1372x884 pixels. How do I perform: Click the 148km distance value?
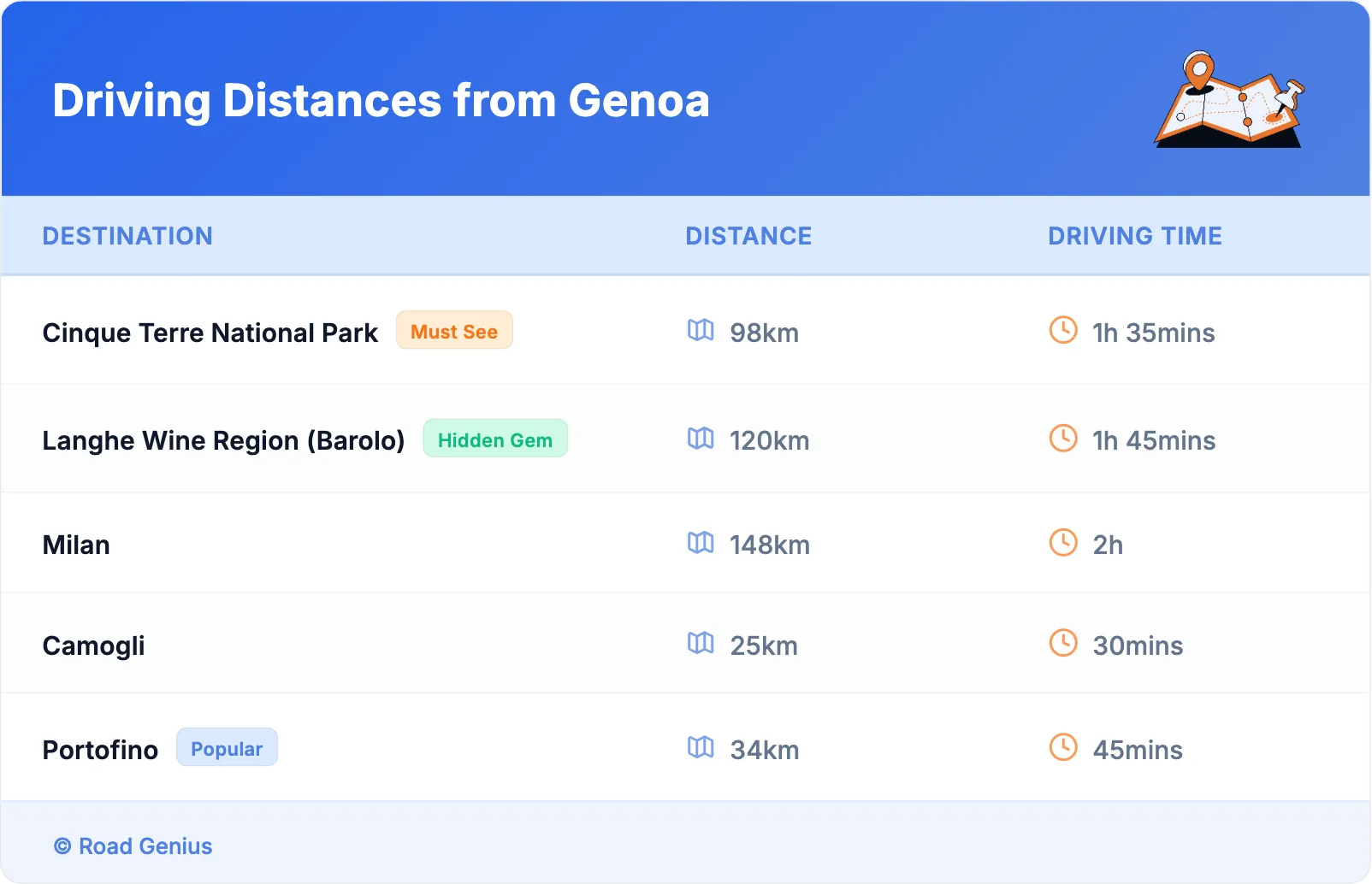click(770, 545)
